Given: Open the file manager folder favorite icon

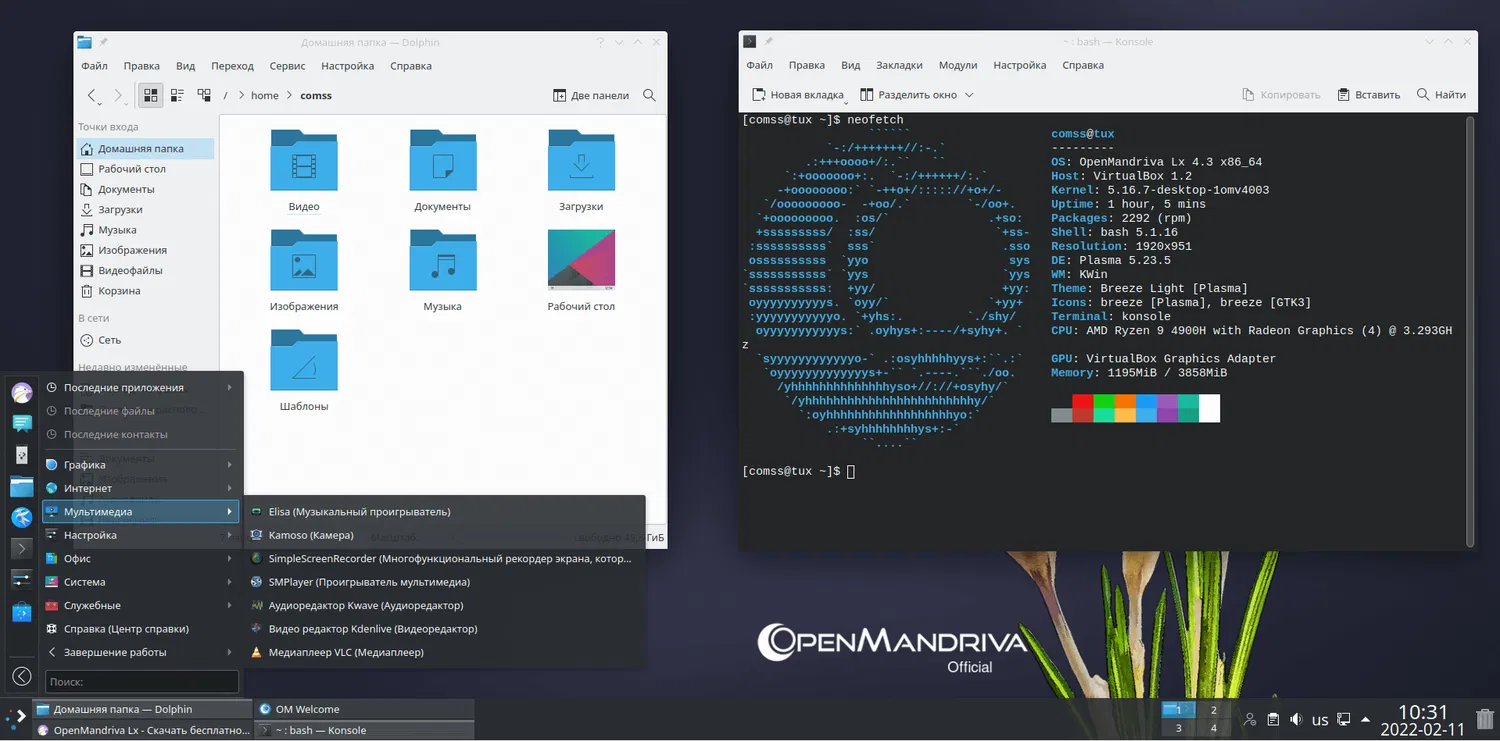Looking at the screenshot, I should click(x=22, y=487).
